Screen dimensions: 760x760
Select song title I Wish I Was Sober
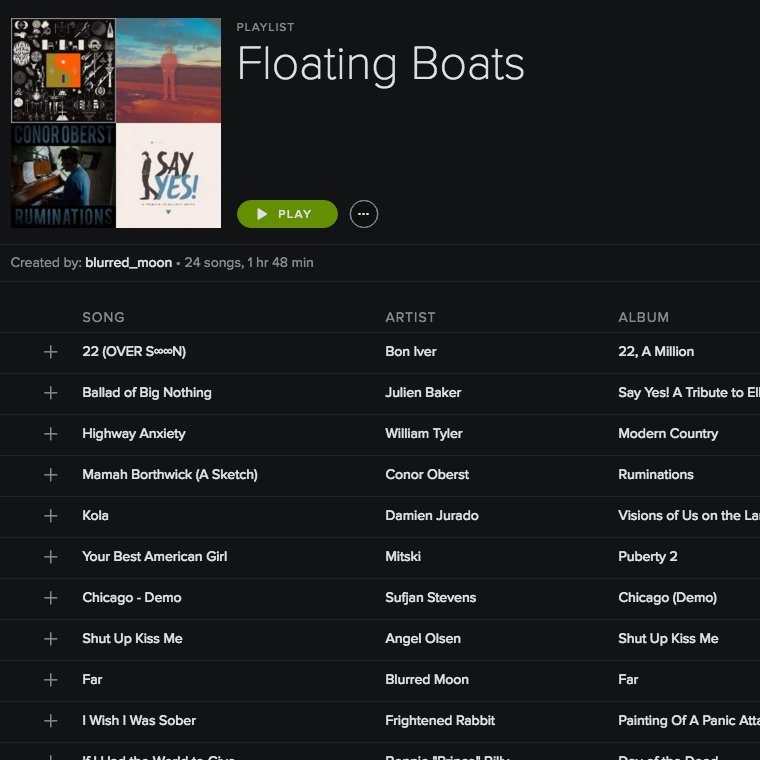tap(139, 721)
